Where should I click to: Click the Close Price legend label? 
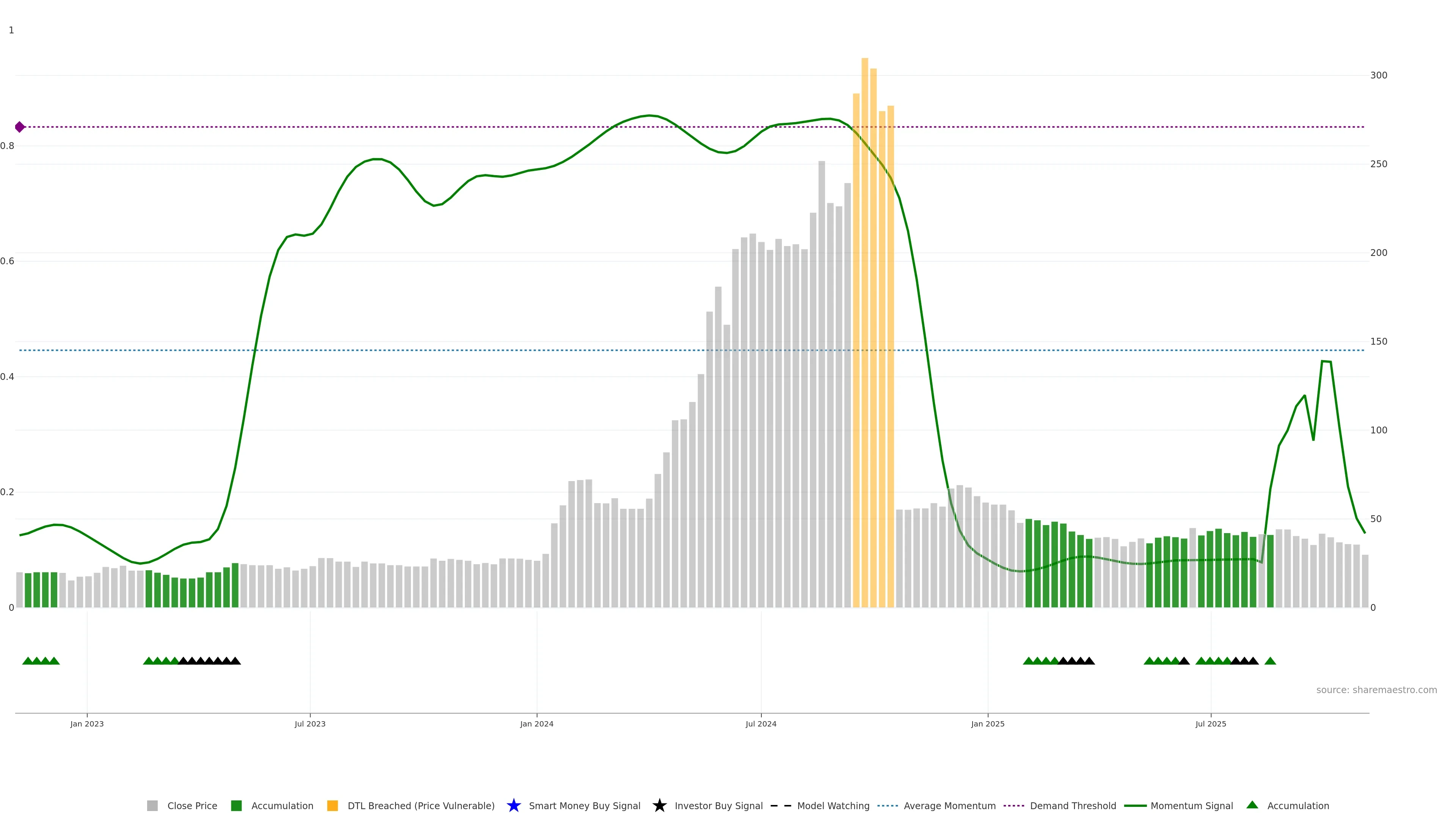click(x=192, y=805)
